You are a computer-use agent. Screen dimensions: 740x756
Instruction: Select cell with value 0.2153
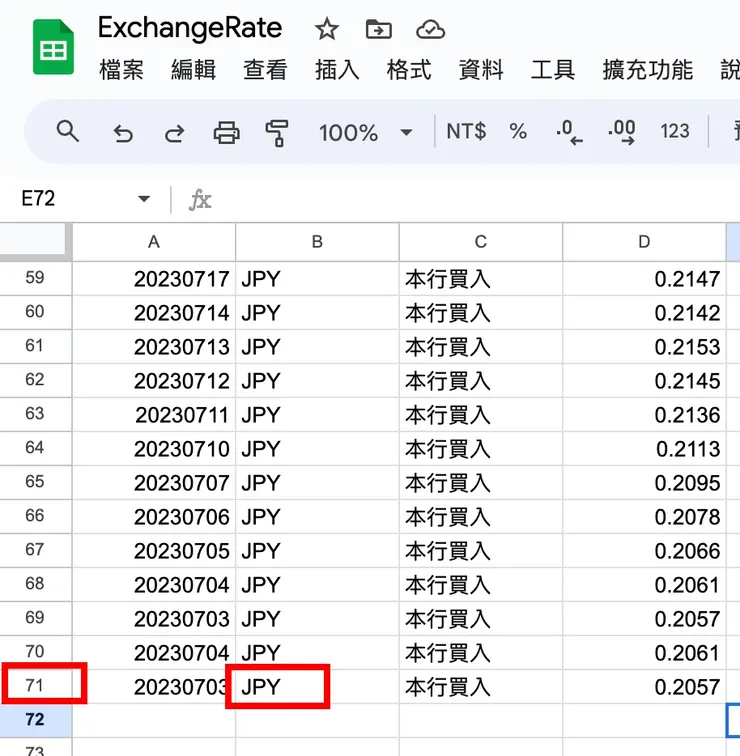point(644,347)
